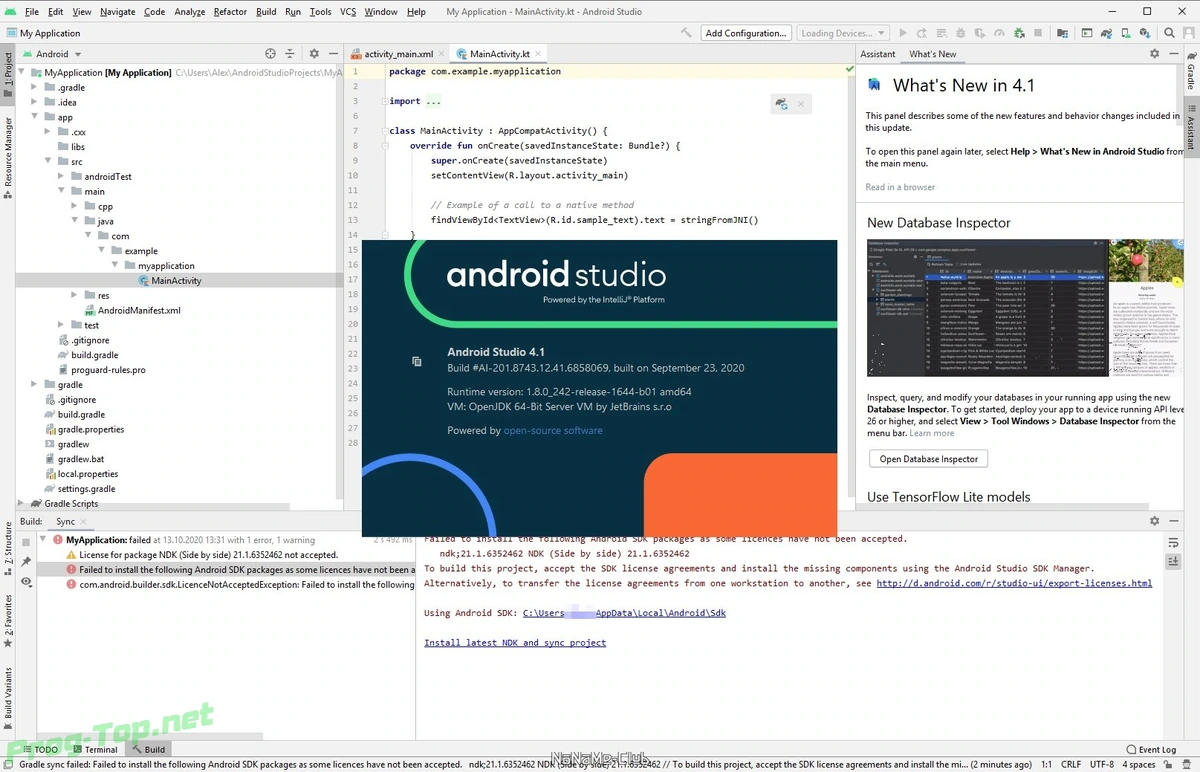
Task: Open the Android view dropdown
Action: [52, 54]
